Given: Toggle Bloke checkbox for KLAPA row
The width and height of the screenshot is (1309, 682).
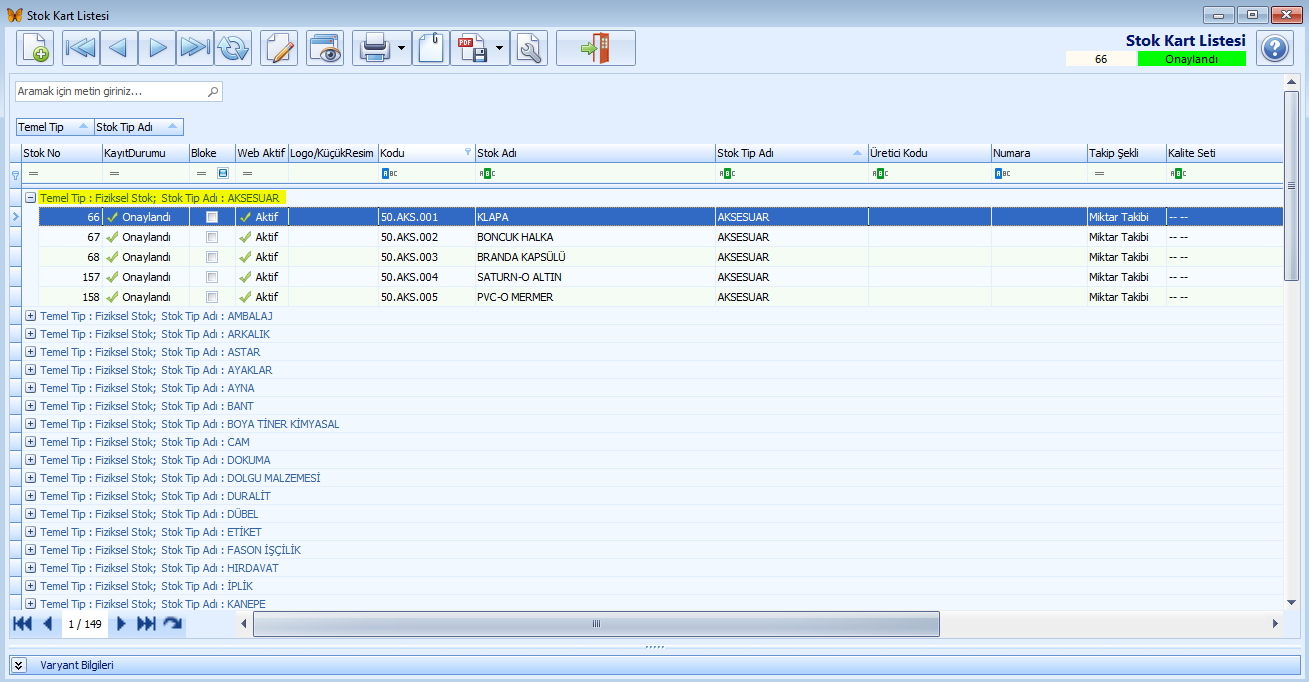Looking at the screenshot, I should click(212, 217).
